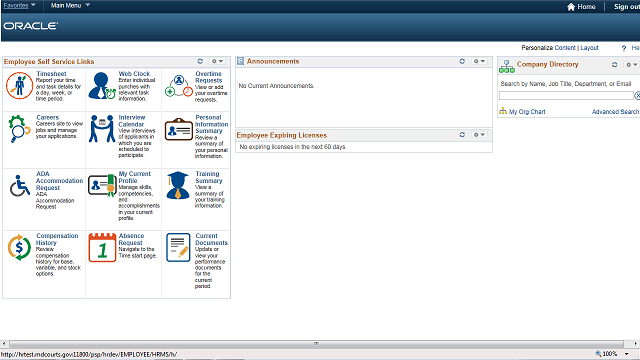640x360 pixels.
Task: Open the ADA Accommodation wheelchair icon
Action: (20, 186)
